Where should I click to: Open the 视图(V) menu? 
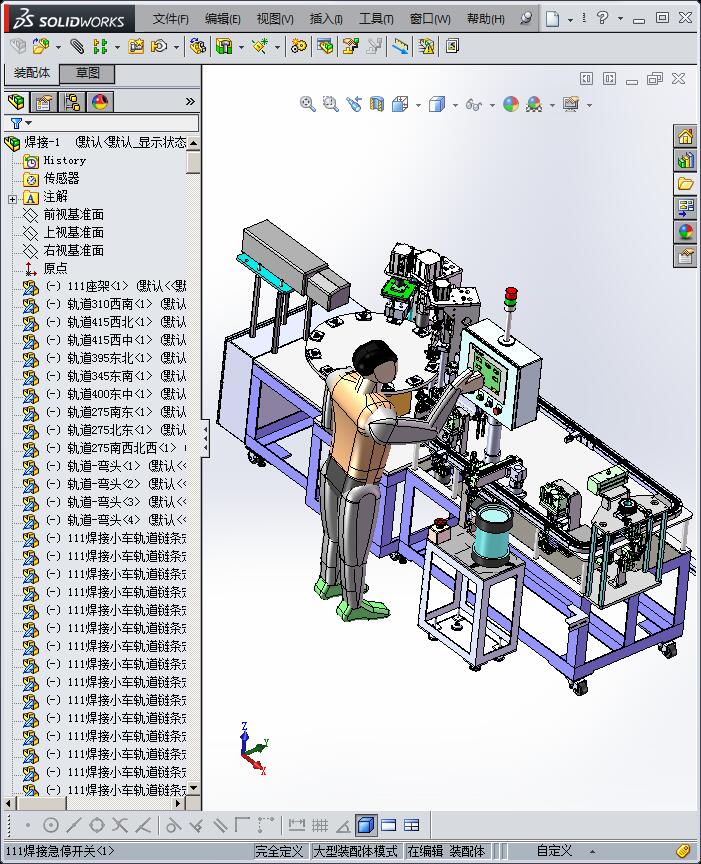click(275, 19)
